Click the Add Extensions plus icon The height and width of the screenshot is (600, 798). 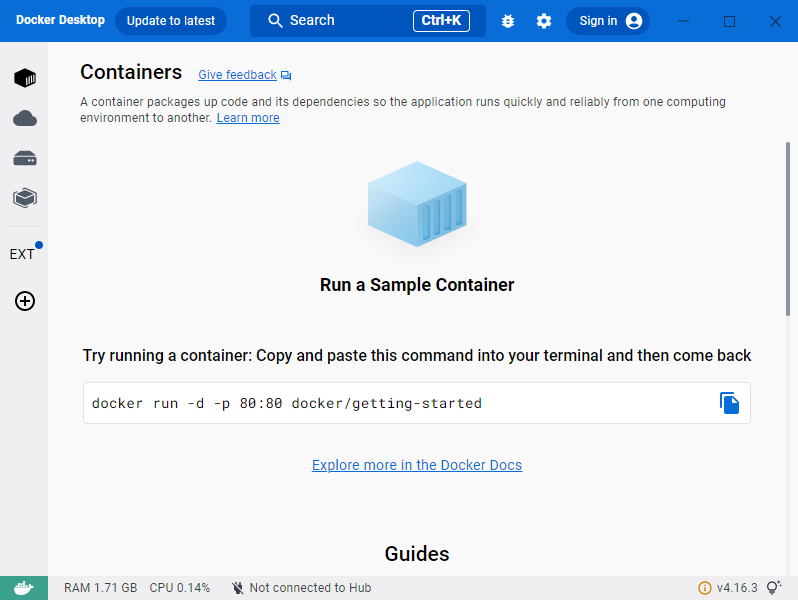coord(24,301)
